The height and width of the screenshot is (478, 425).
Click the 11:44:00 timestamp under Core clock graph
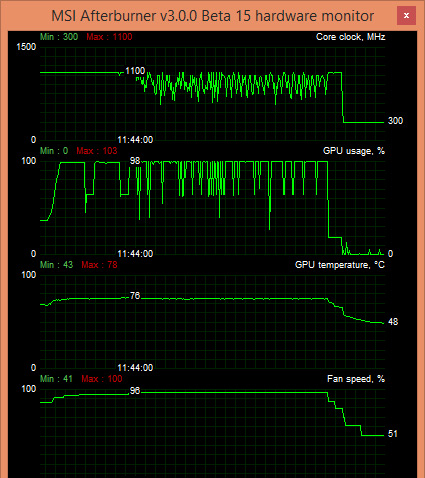[x=135, y=140]
